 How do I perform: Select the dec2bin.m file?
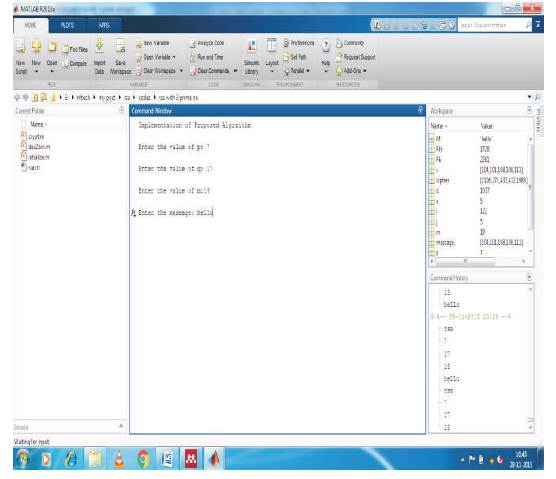[x=35, y=147]
